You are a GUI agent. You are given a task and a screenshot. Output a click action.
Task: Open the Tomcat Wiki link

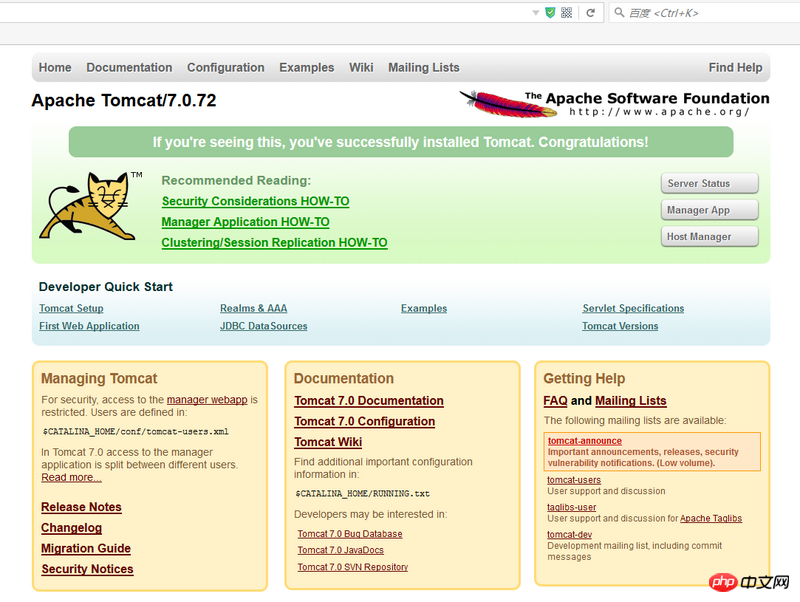pyautogui.click(x=328, y=442)
